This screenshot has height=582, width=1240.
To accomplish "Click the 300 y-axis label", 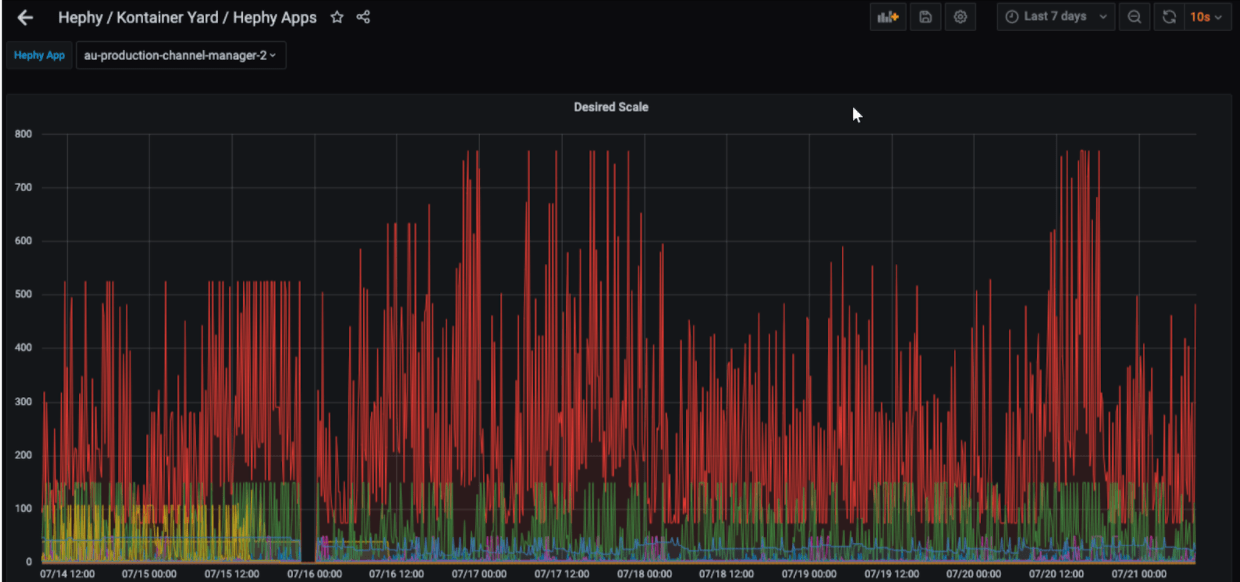I will click(x=23, y=402).
